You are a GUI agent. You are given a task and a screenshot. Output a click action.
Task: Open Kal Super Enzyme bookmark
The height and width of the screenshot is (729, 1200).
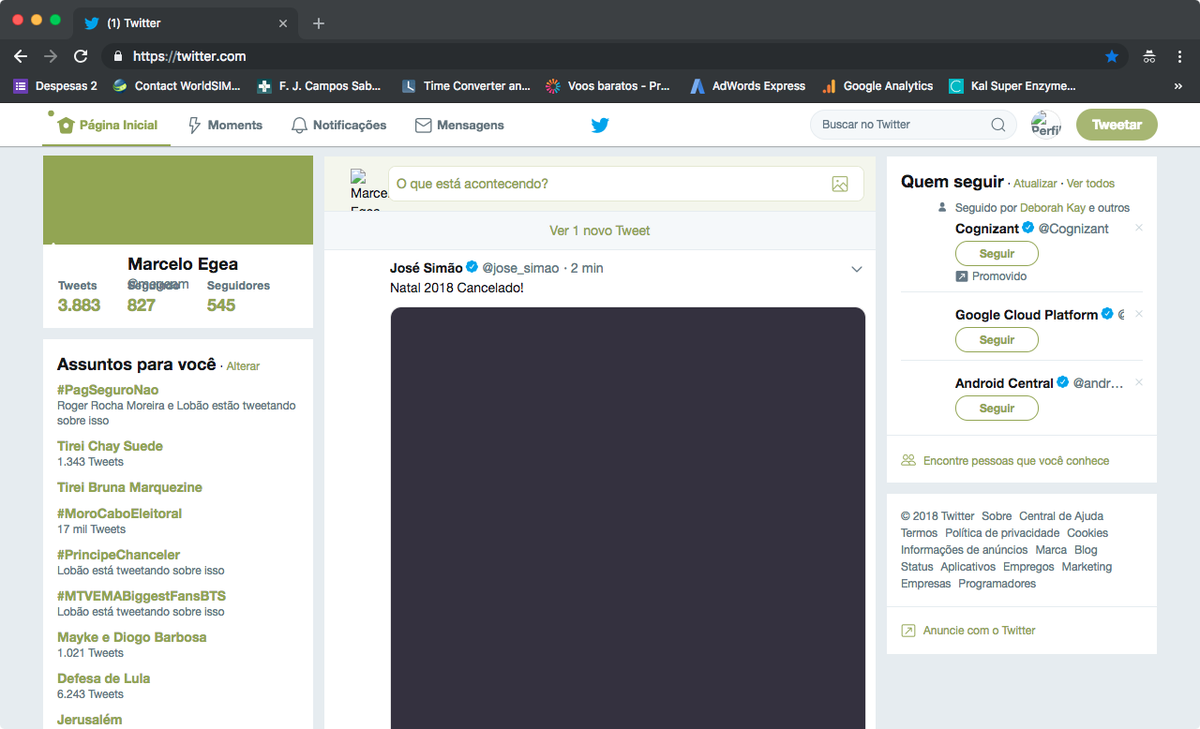[x=1013, y=86]
